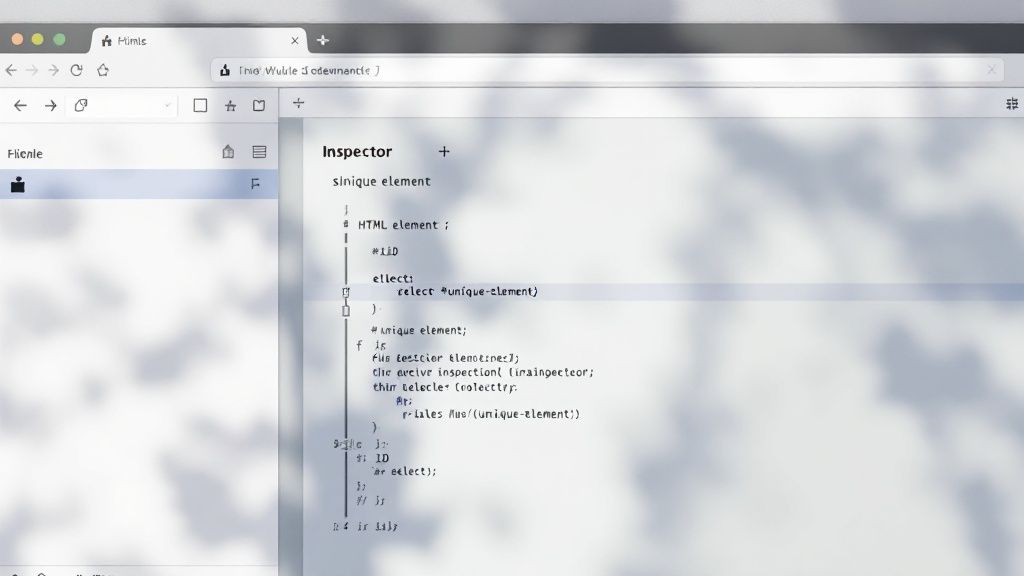Click the forward arrow in browser navigation
The height and width of the screenshot is (576, 1024).
click(x=54, y=70)
